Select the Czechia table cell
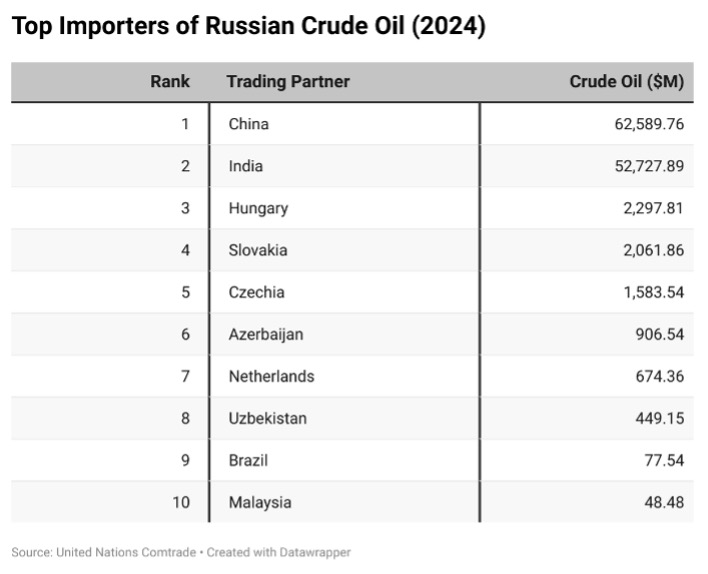Viewport: 708px width, 574px height. click(x=256, y=292)
